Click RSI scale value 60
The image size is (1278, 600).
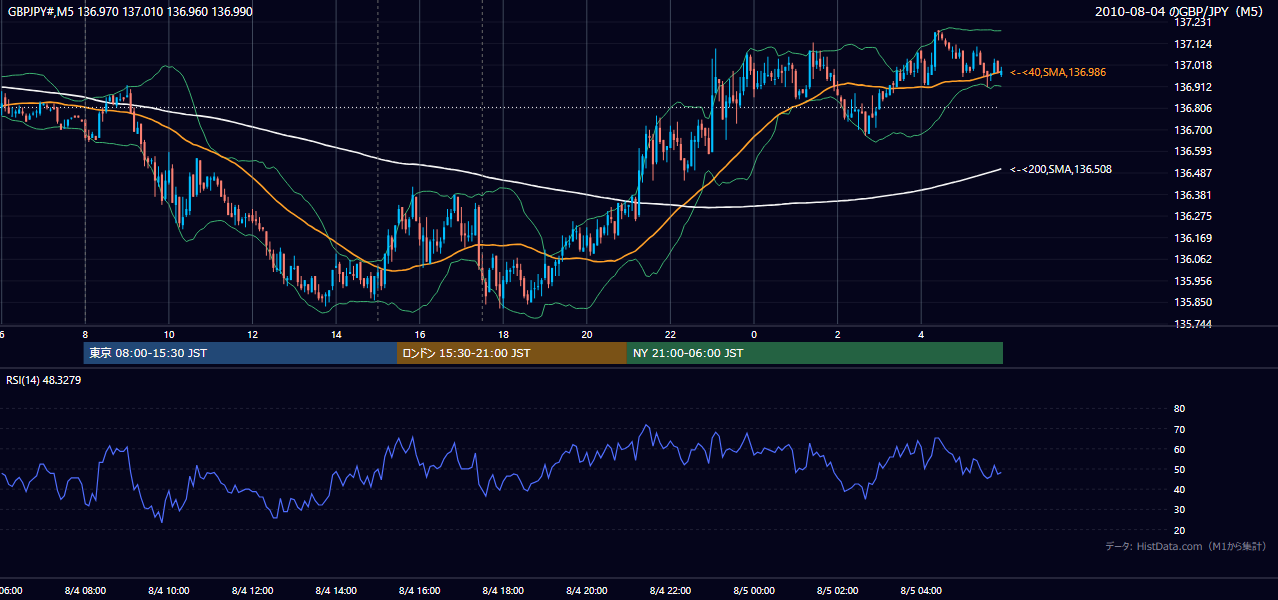click(x=1179, y=449)
